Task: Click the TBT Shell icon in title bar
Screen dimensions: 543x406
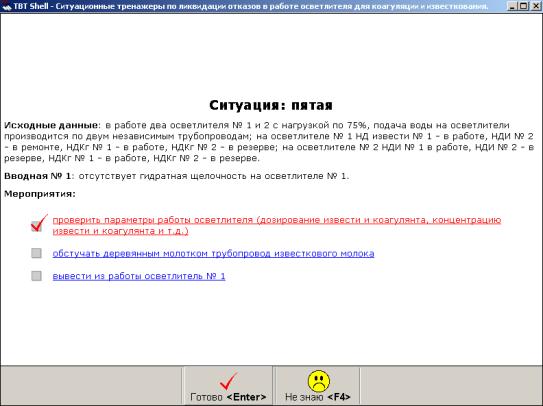Action: pos(6,6)
